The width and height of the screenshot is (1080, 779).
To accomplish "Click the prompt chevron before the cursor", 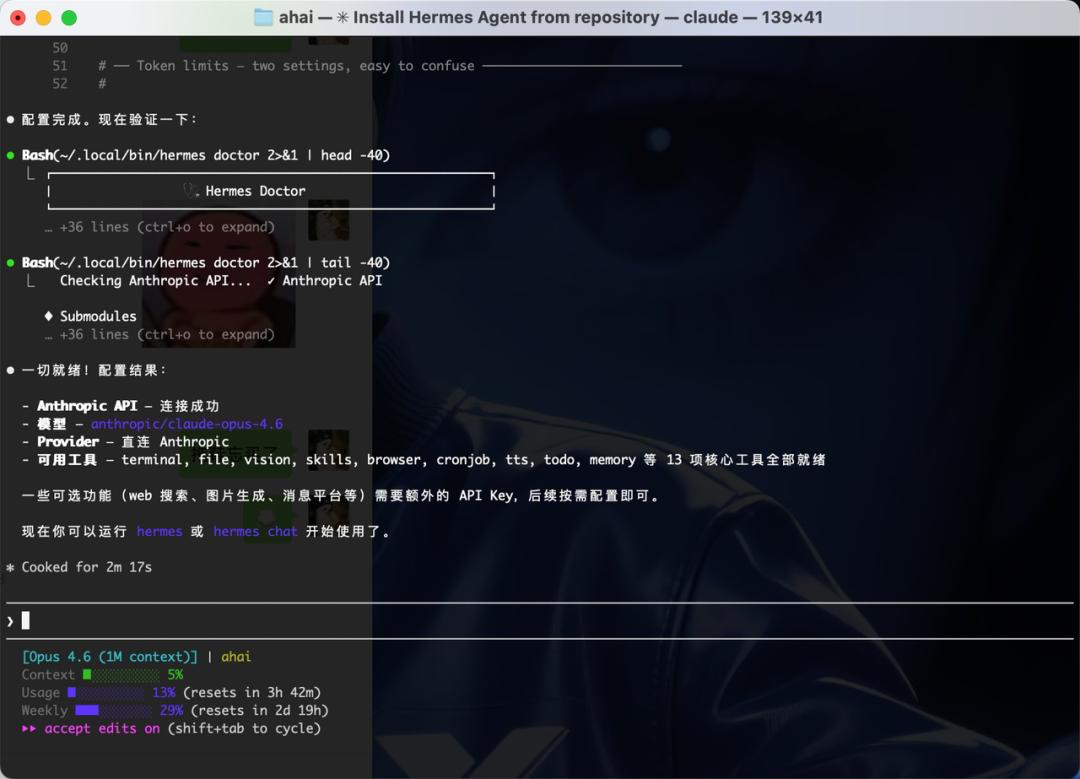I will pos(10,621).
